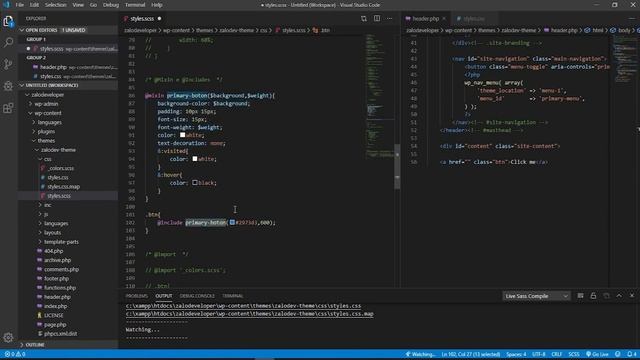Select the styles.scss editor tab
The image size is (640, 360).
tap(142, 18)
